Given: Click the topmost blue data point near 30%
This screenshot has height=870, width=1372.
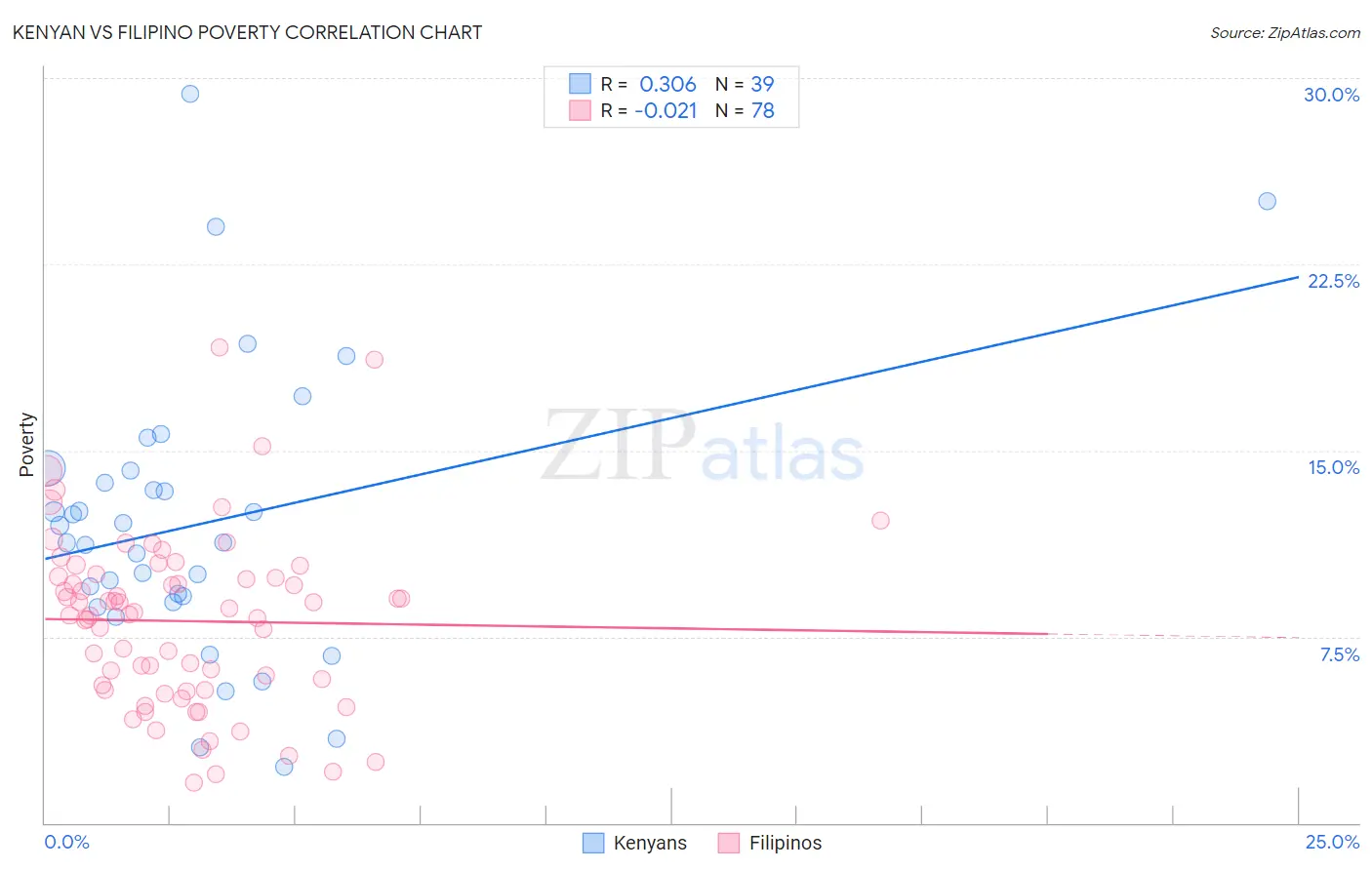Looking at the screenshot, I should (x=190, y=94).
